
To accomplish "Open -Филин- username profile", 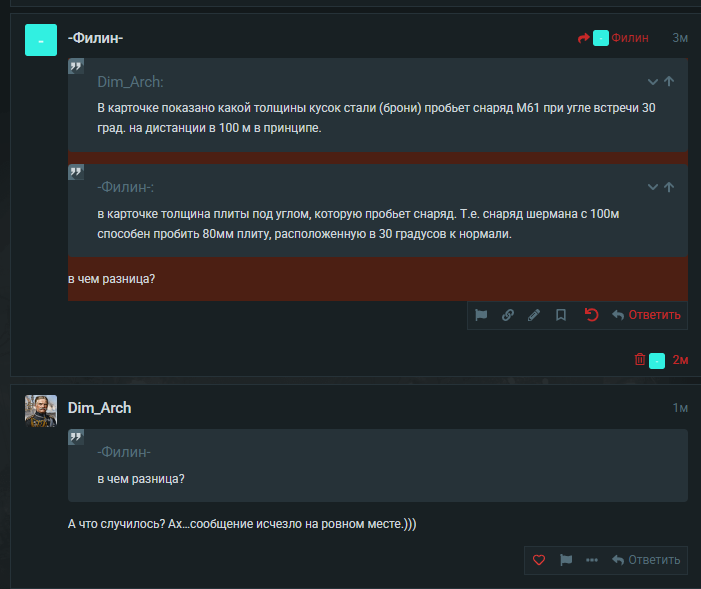I will pos(95,38).
